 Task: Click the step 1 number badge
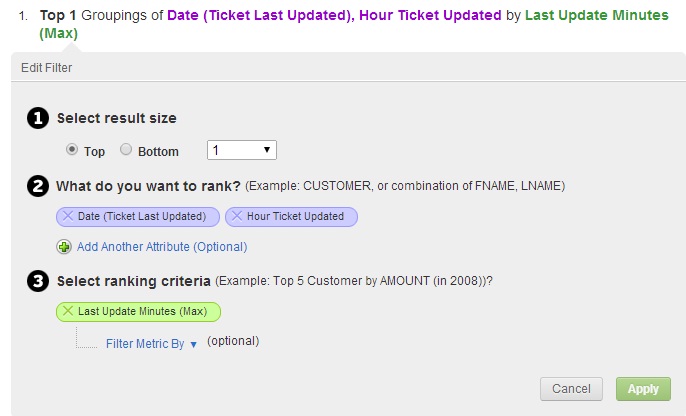[x=38, y=118]
